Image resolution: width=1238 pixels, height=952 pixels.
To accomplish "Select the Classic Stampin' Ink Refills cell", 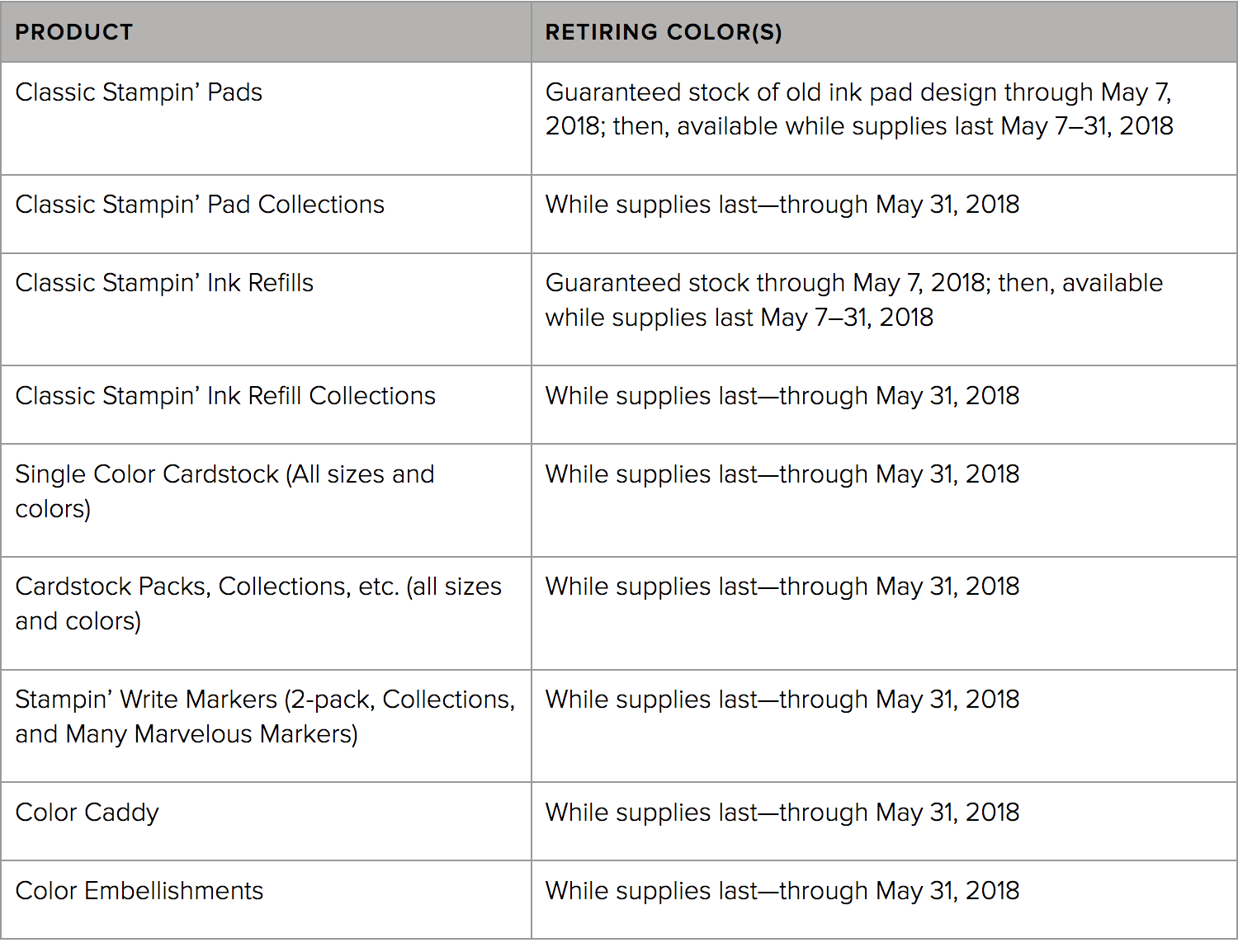I will (x=266, y=309).
